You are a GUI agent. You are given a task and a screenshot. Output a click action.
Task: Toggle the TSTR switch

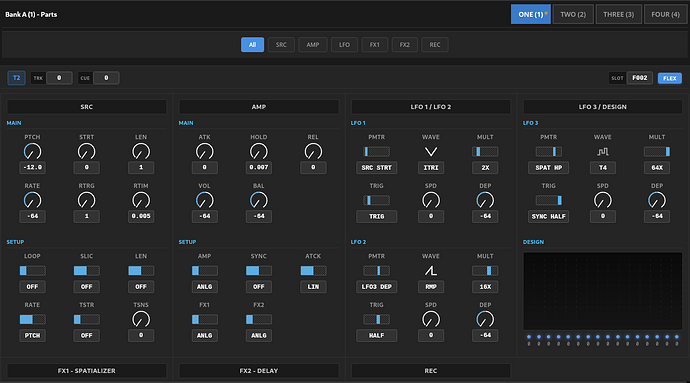click(86, 319)
